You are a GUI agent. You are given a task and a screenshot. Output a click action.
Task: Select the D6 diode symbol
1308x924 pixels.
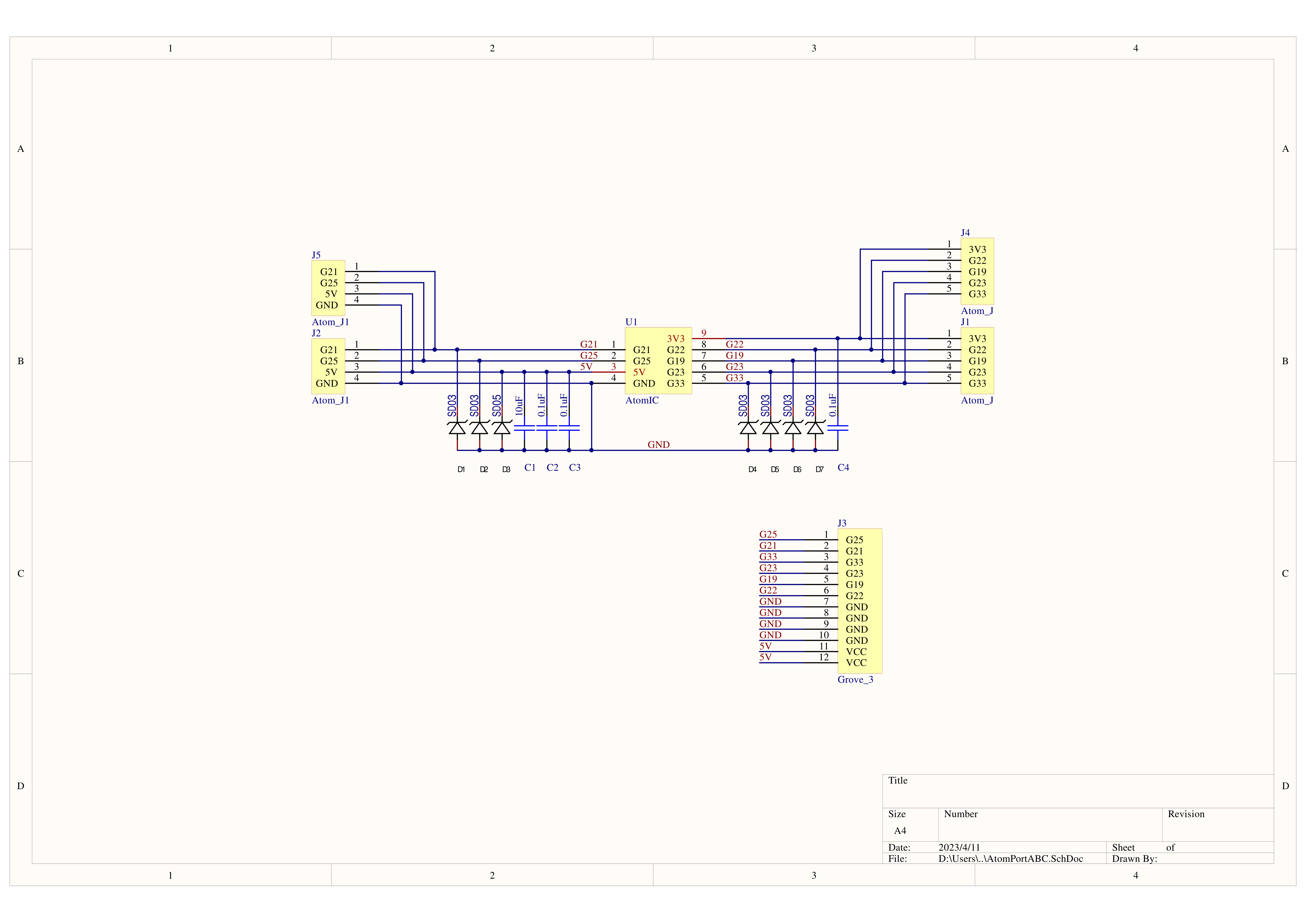pos(792,427)
